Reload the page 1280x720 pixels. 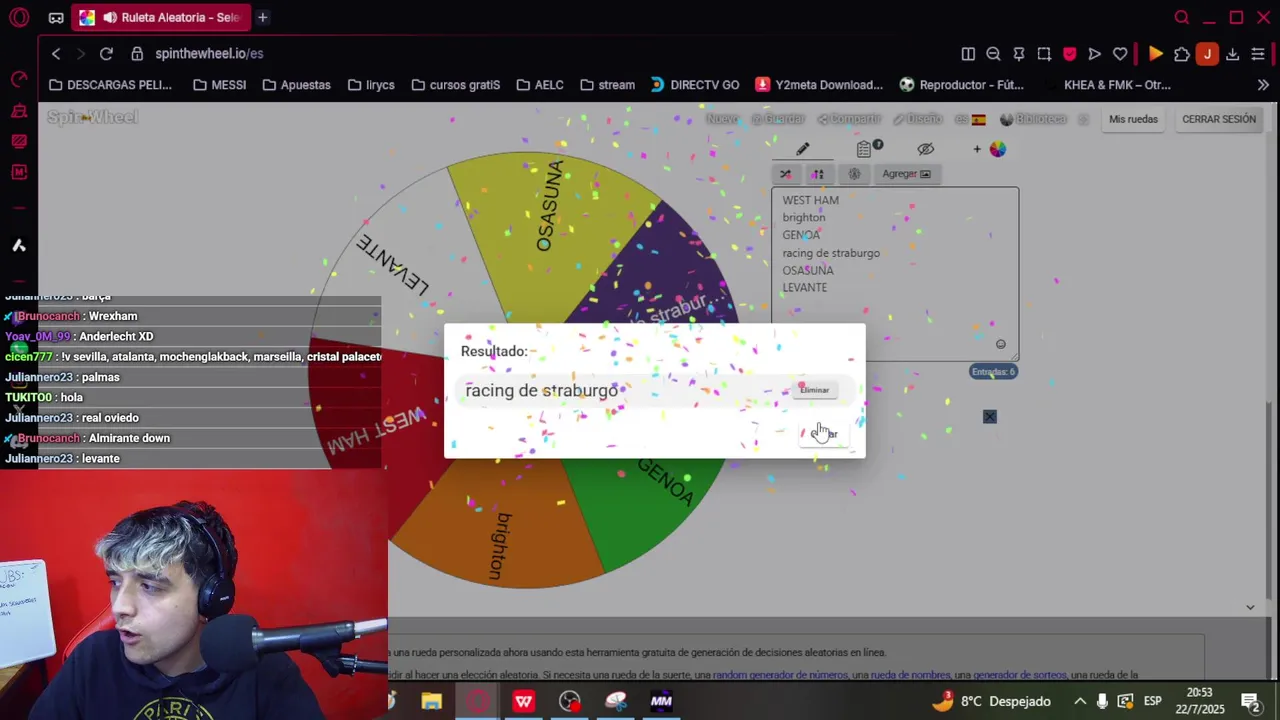click(106, 53)
